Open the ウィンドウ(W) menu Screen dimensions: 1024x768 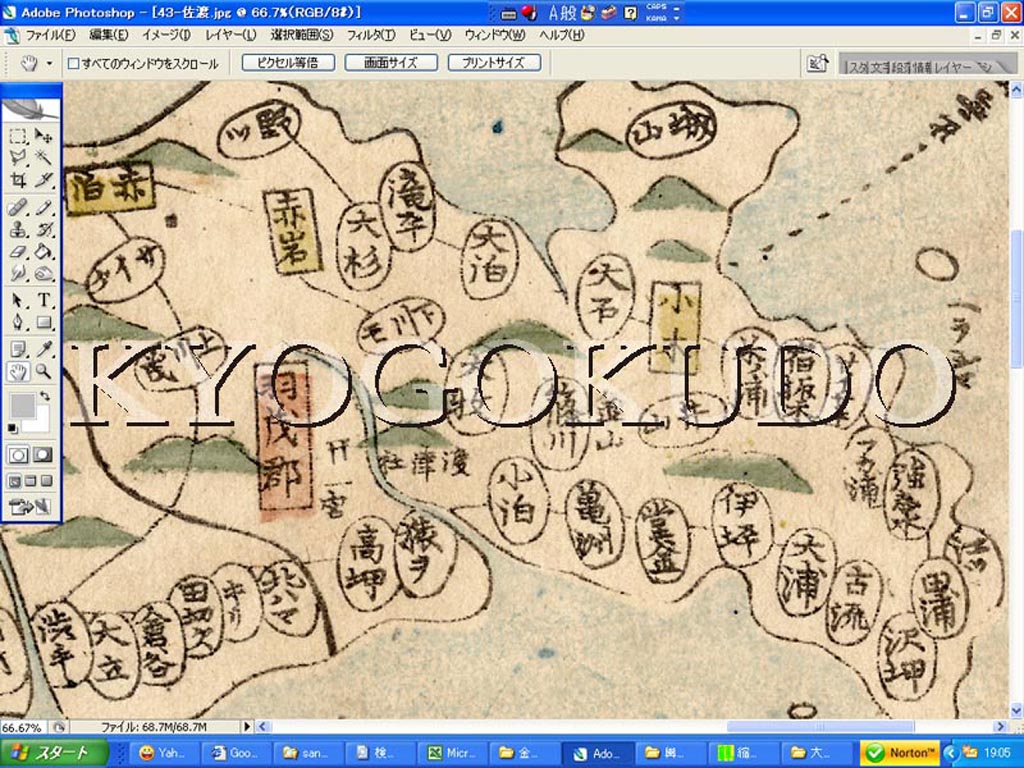coord(495,35)
